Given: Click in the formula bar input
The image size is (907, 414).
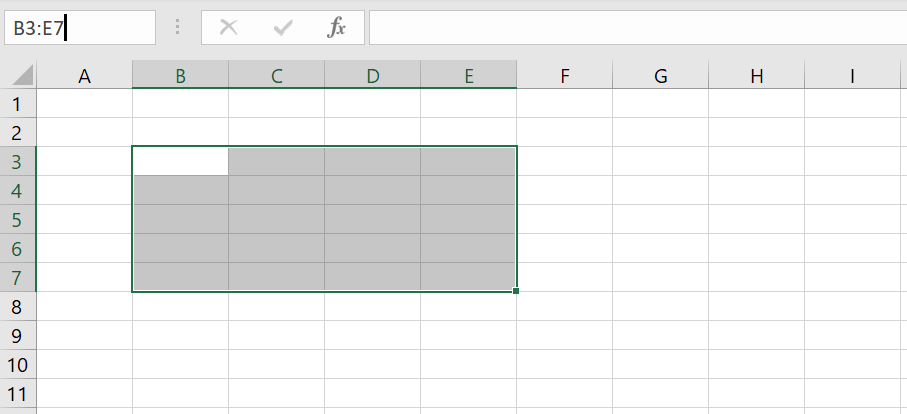Looking at the screenshot, I should click(636, 28).
